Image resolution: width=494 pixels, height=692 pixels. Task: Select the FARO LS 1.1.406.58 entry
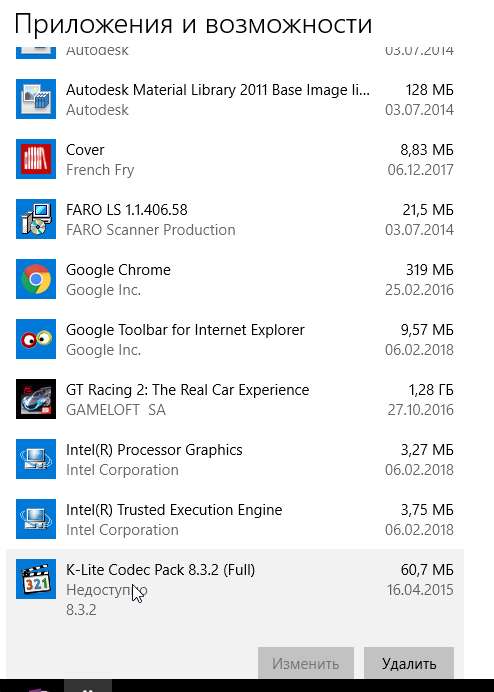[235, 219]
